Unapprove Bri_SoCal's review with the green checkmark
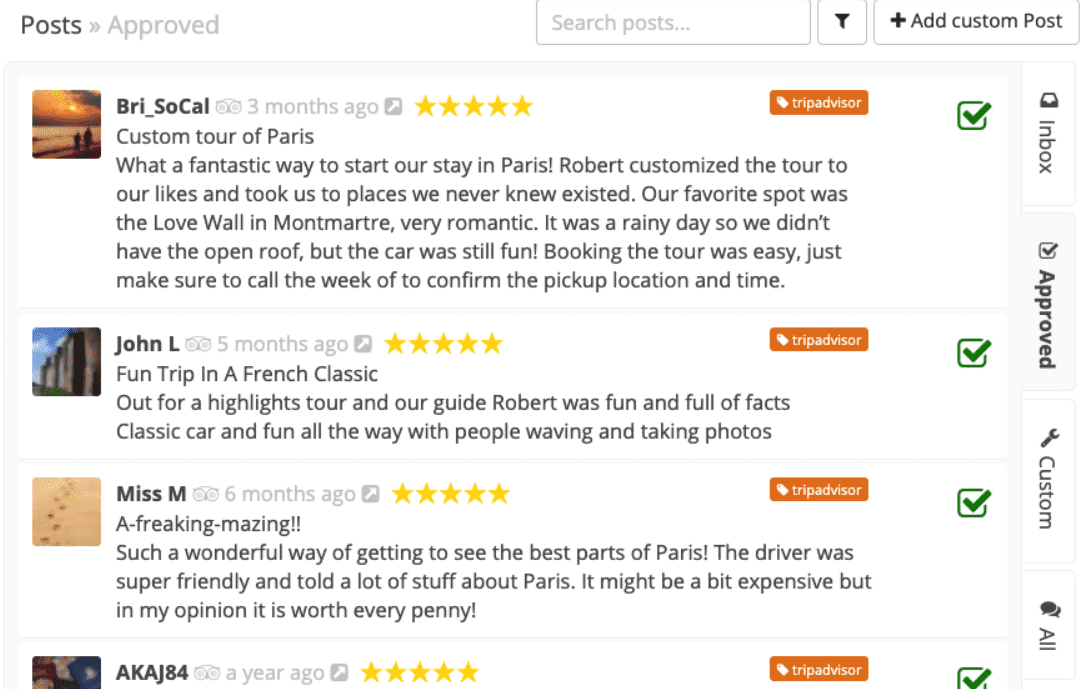The image size is (1084, 689). (973, 115)
